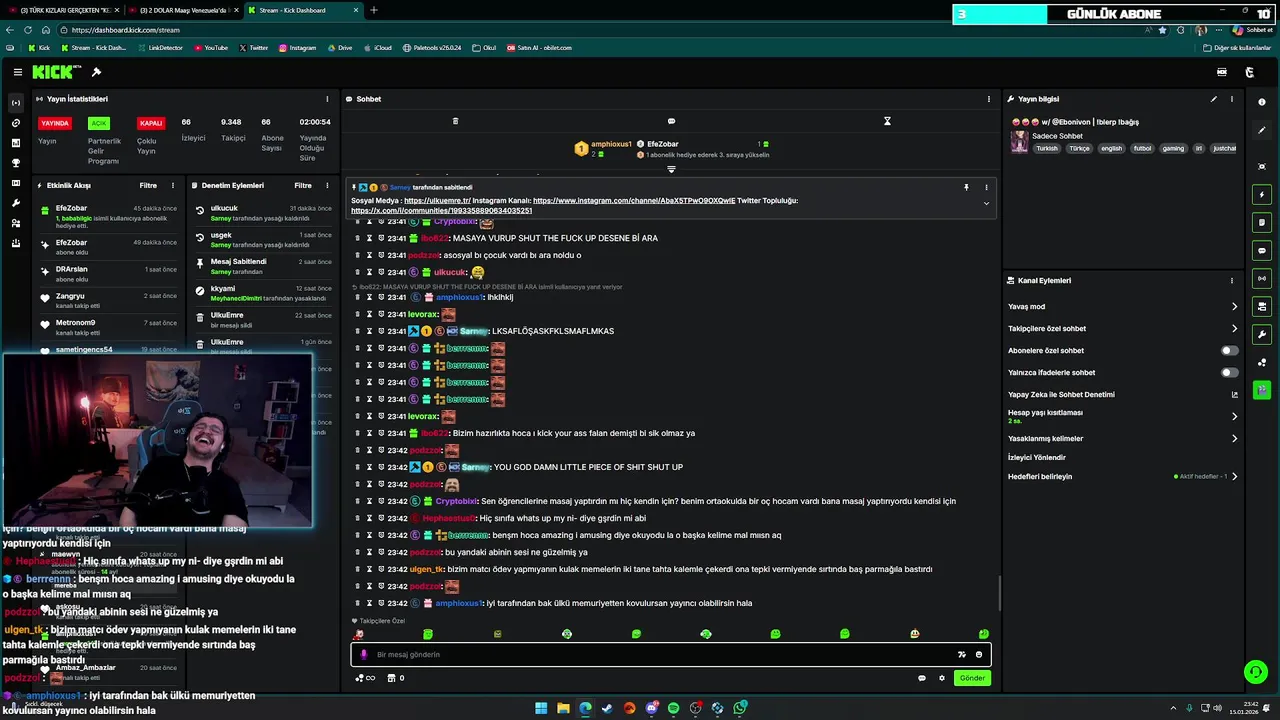Click the chat bubble icon beside the settings gear
Screen dimensions: 1280x720
(x=922, y=678)
